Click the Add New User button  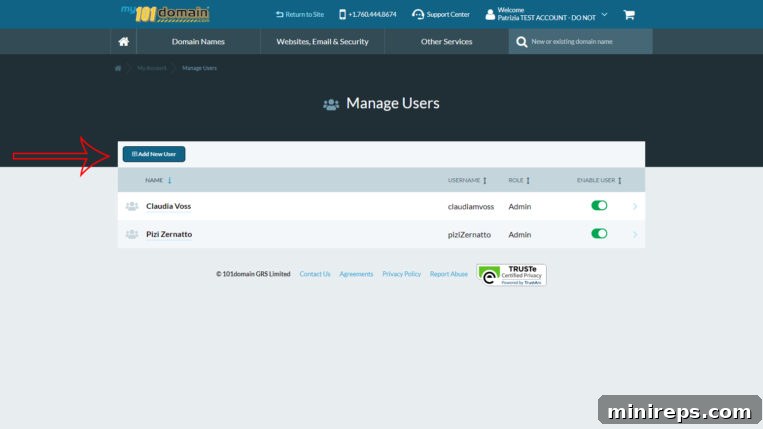pos(154,154)
